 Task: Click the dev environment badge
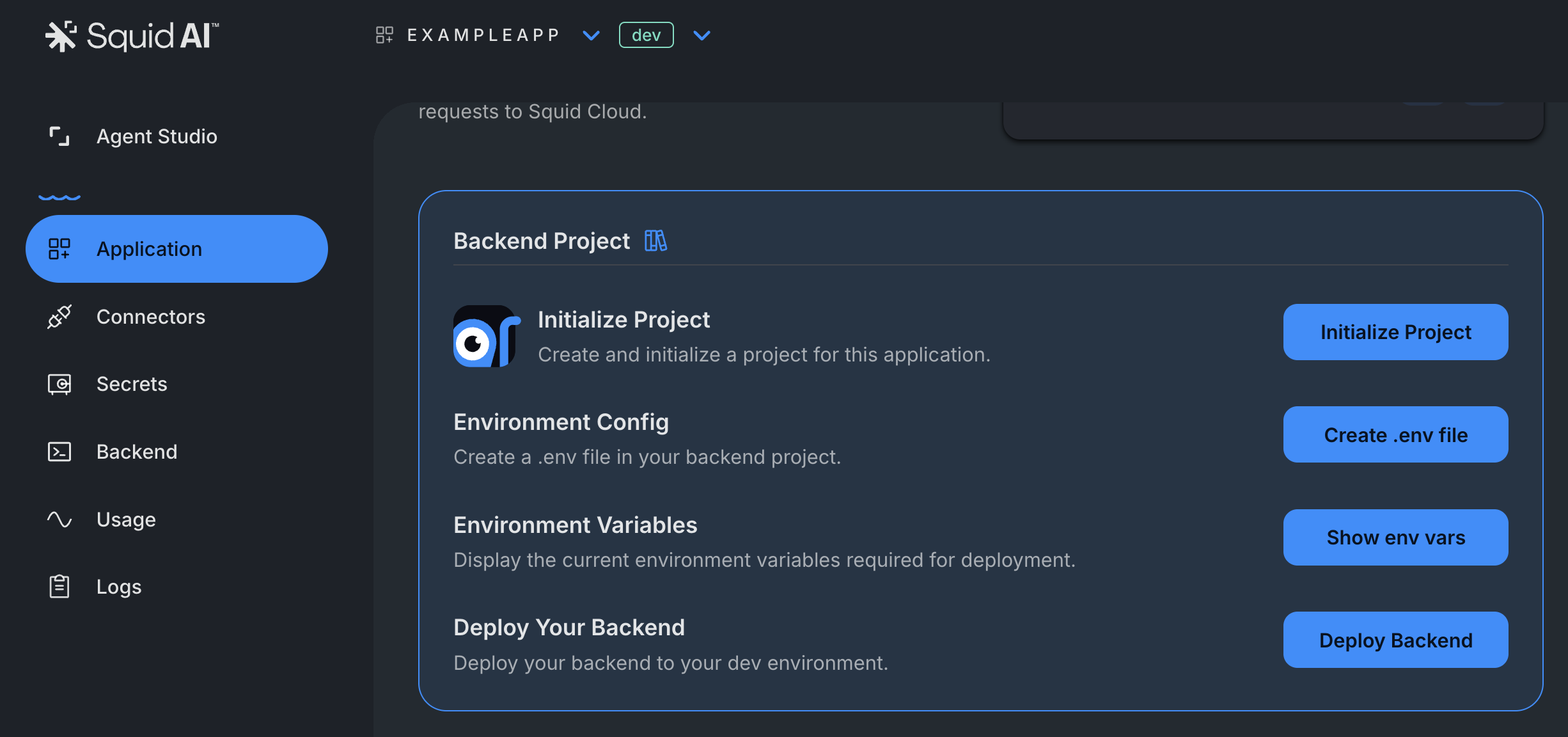646,35
